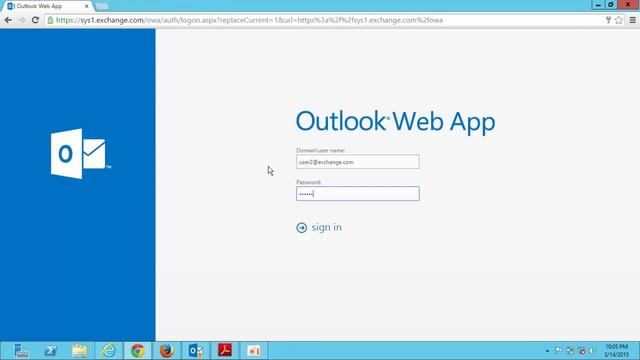This screenshot has height=360, width=640.
Task: Launch Internet Explorer from the taskbar
Action: coord(109,351)
